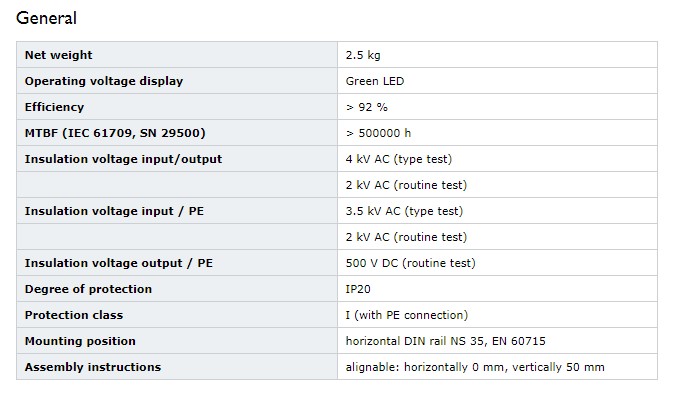Image resolution: width=674 pixels, height=399 pixels.
Task: Click the > 92 % efficiency value
Action: pos(367,107)
